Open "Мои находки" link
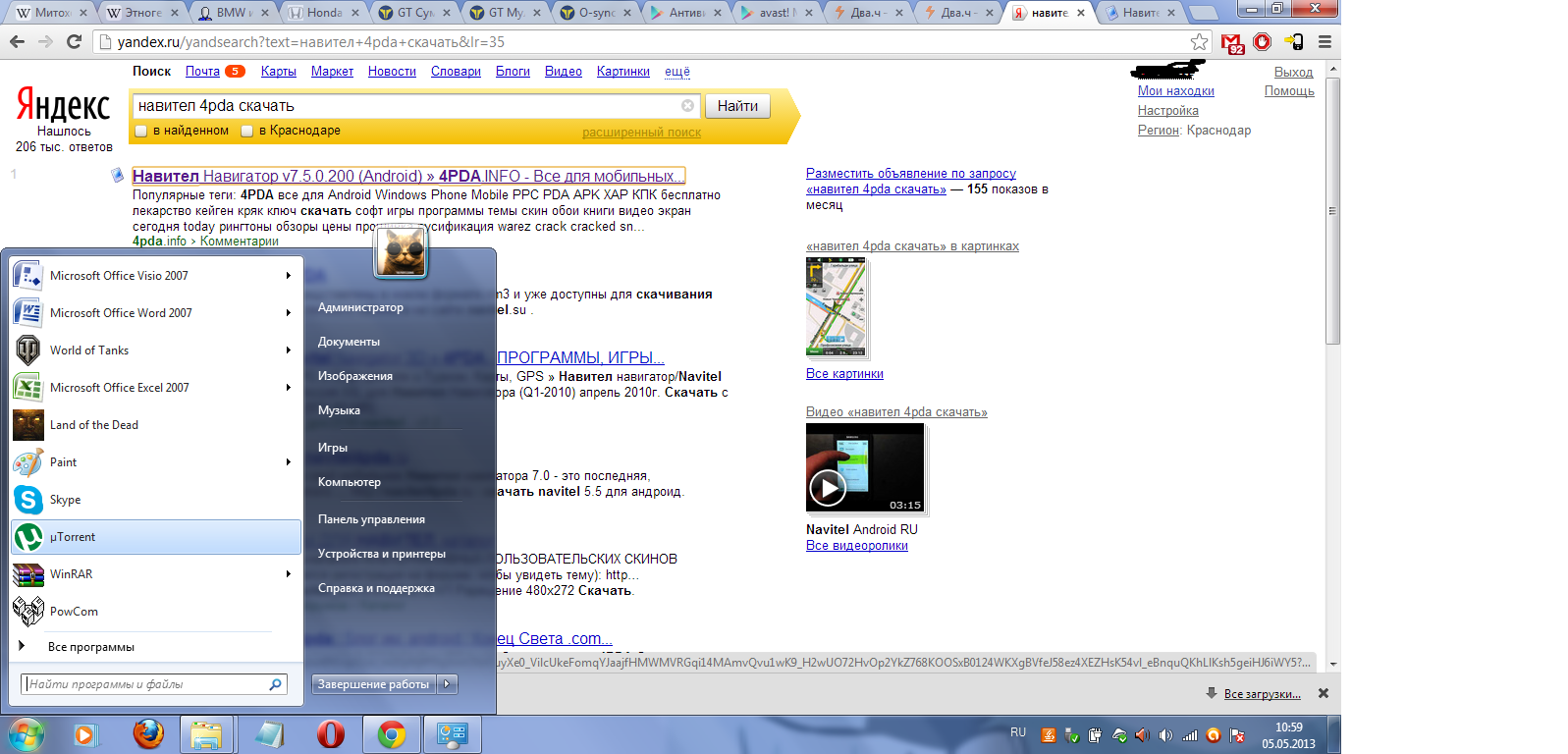The width and height of the screenshot is (1568, 754). tap(1176, 91)
